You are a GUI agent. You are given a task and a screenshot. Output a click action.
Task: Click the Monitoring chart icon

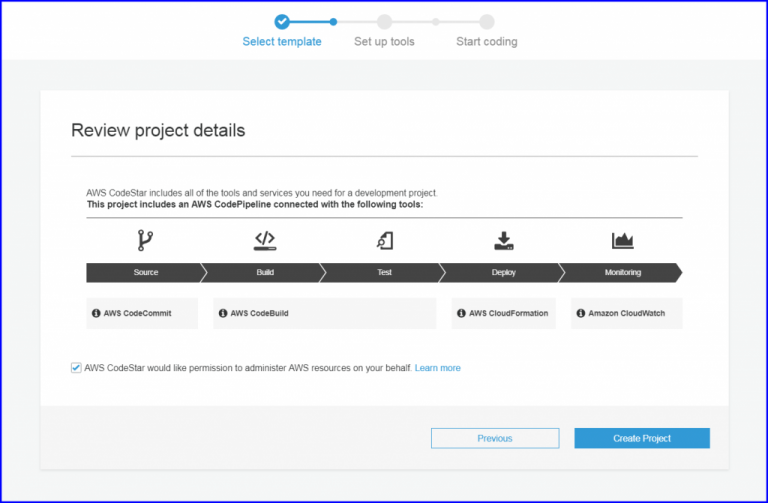pos(623,240)
